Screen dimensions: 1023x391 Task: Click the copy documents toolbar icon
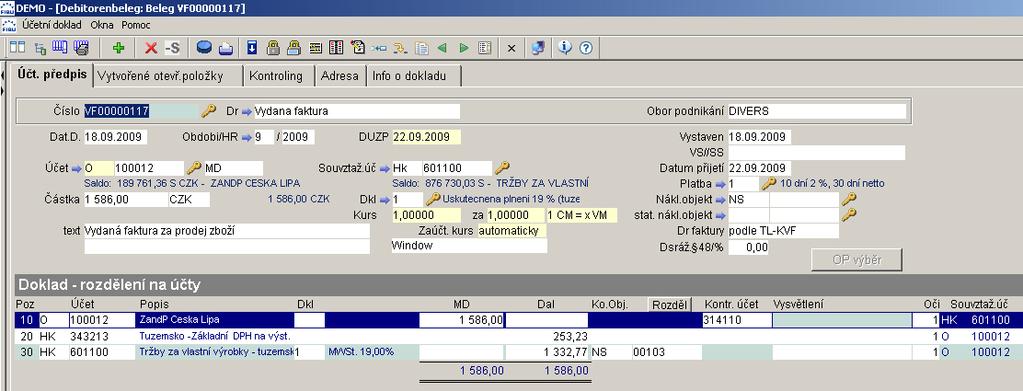point(421,48)
